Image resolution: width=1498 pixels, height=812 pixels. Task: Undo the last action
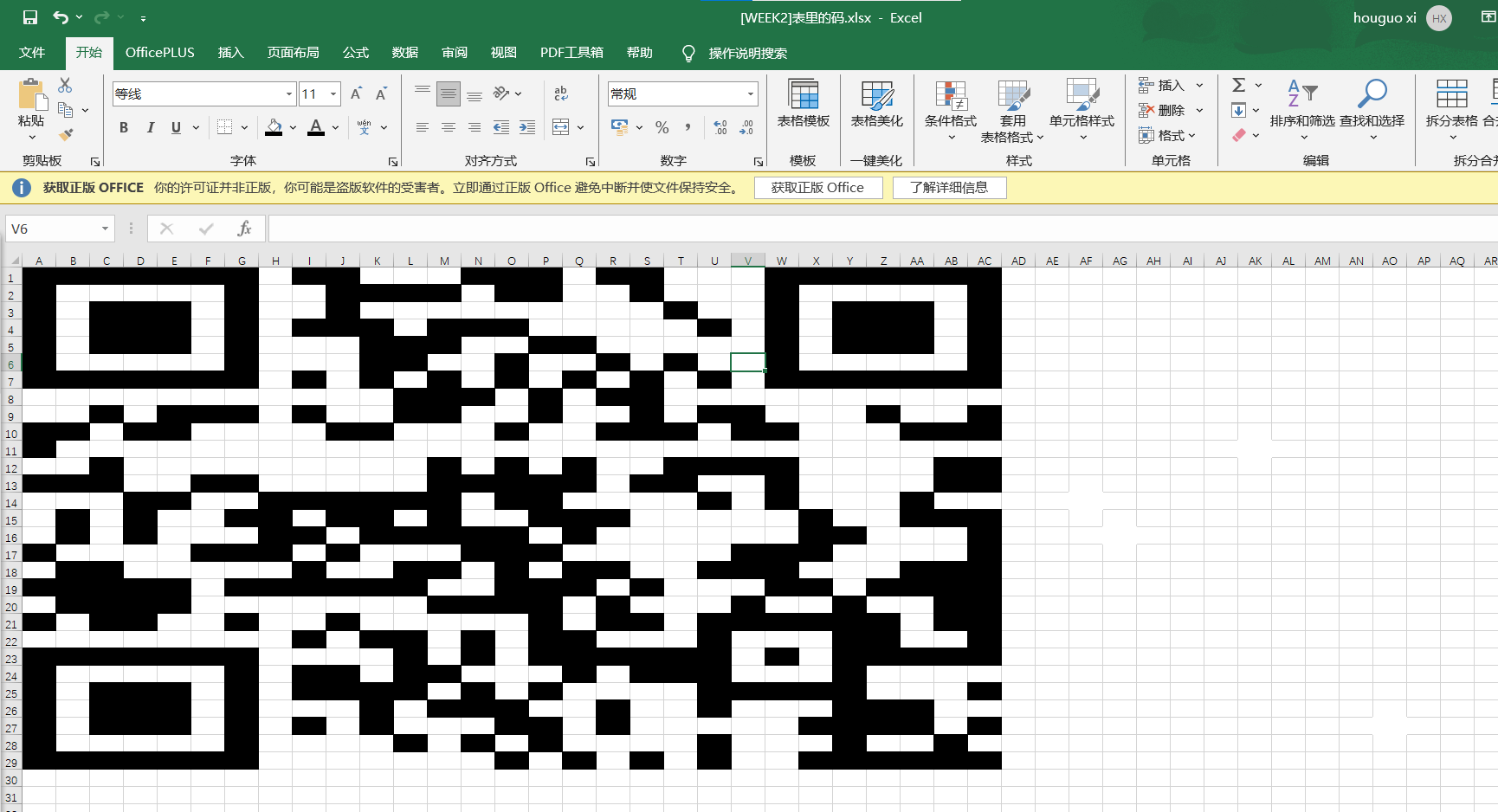[60, 17]
